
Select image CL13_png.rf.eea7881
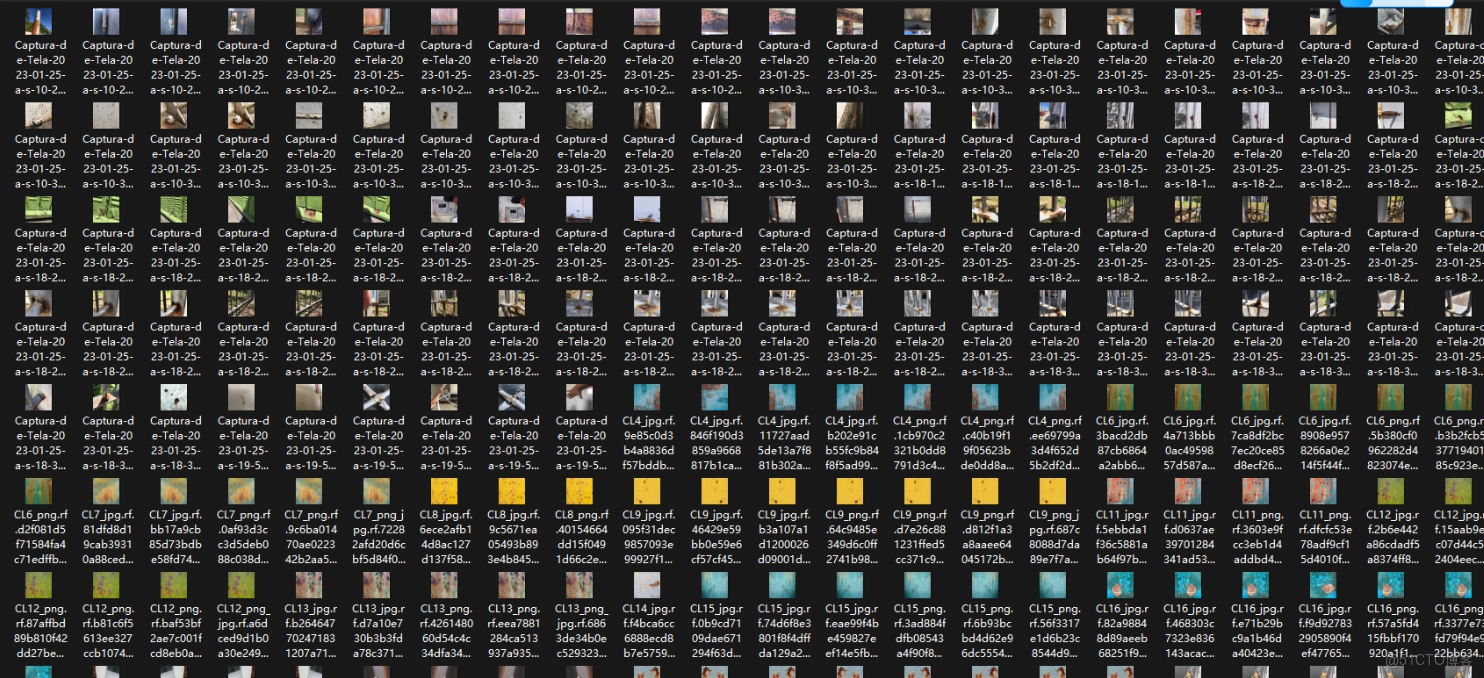point(512,586)
